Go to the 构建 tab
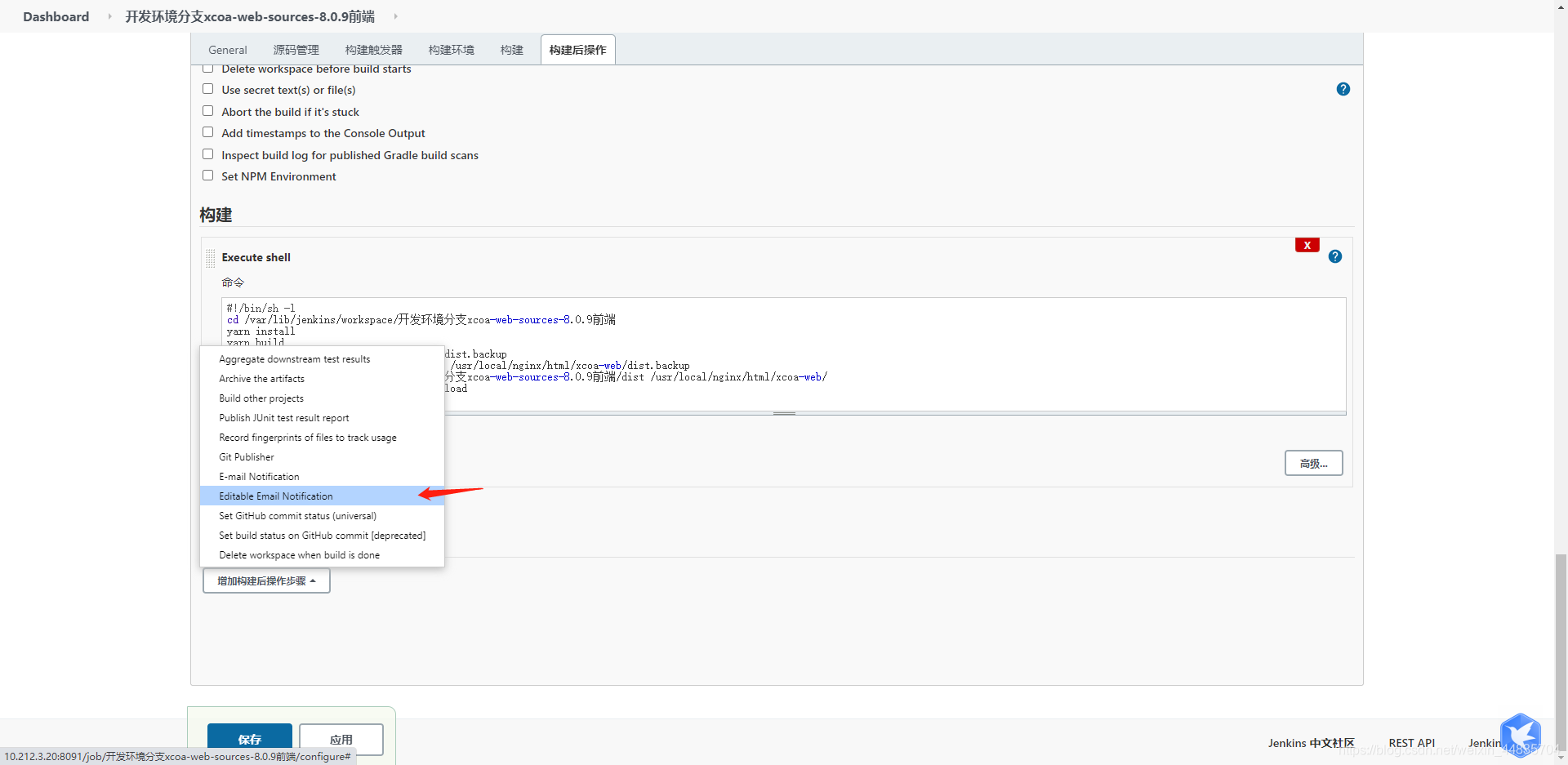 [511, 50]
